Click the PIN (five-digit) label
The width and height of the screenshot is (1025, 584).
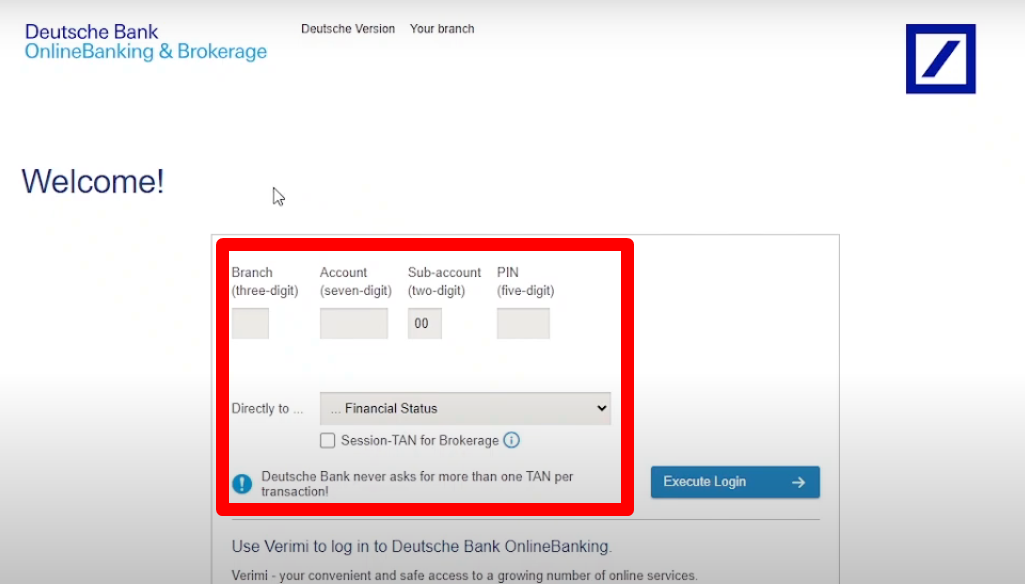click(x=525, y=281)
